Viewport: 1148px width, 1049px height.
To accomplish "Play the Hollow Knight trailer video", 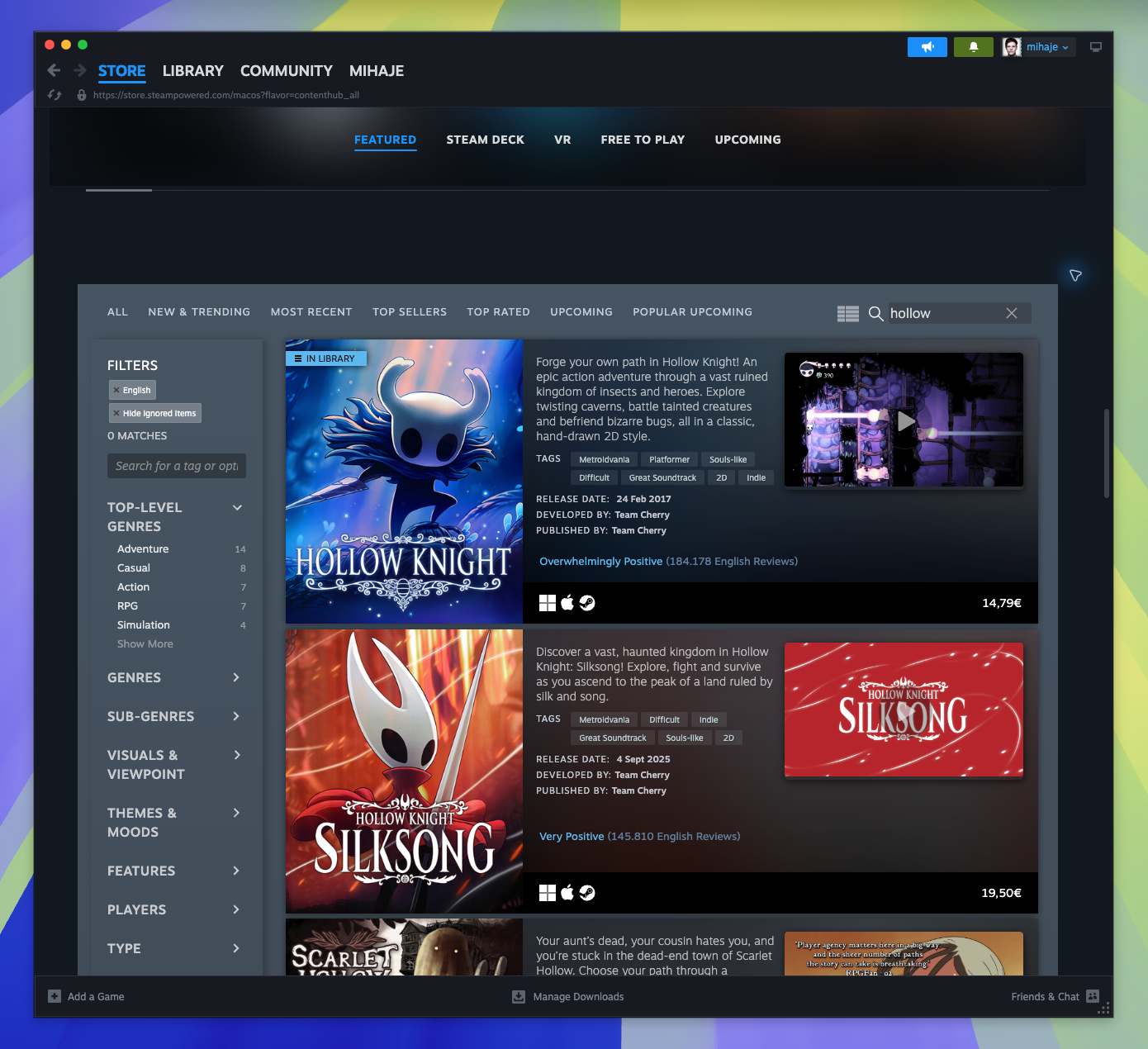I will tap(906, 421).
